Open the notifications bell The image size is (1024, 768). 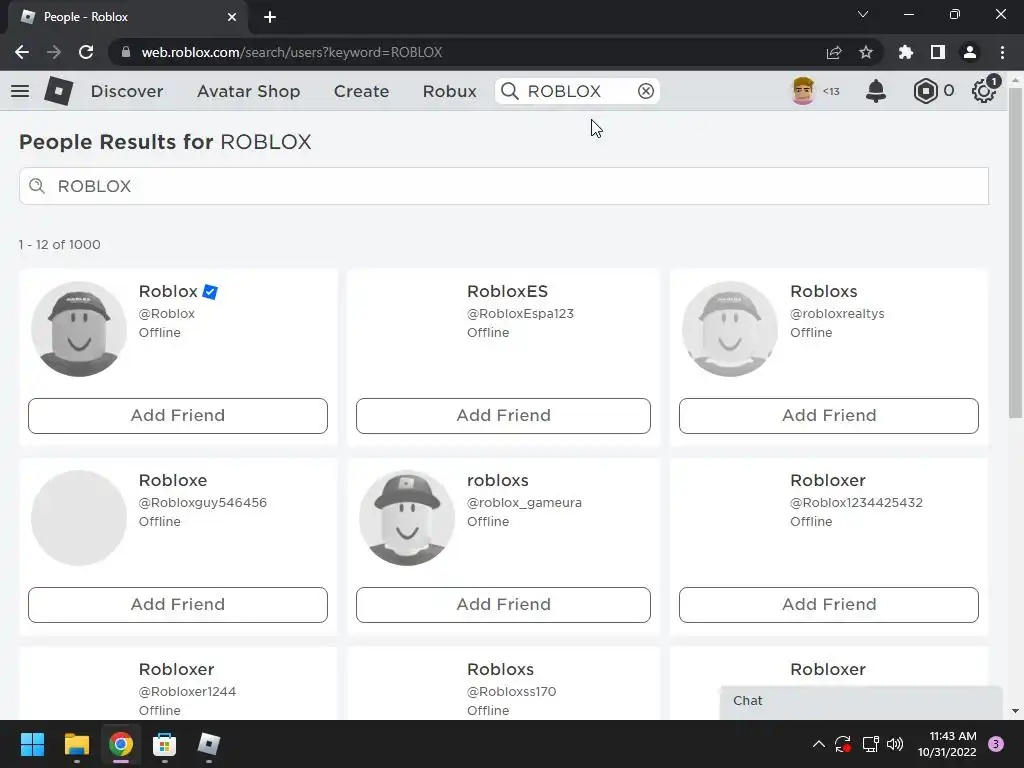point(875,91)
